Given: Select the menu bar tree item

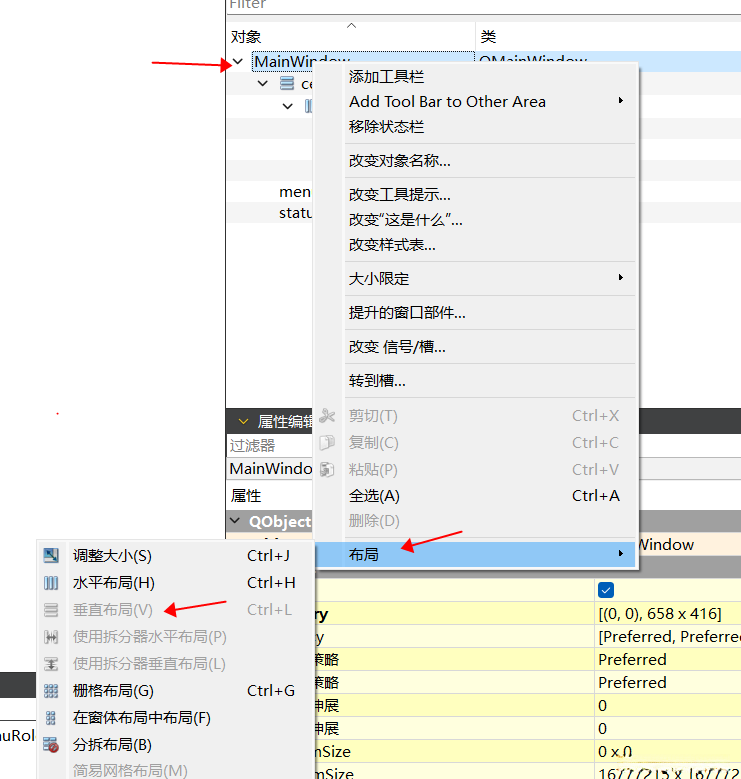Looking at the screenshot, I should 295,192.
